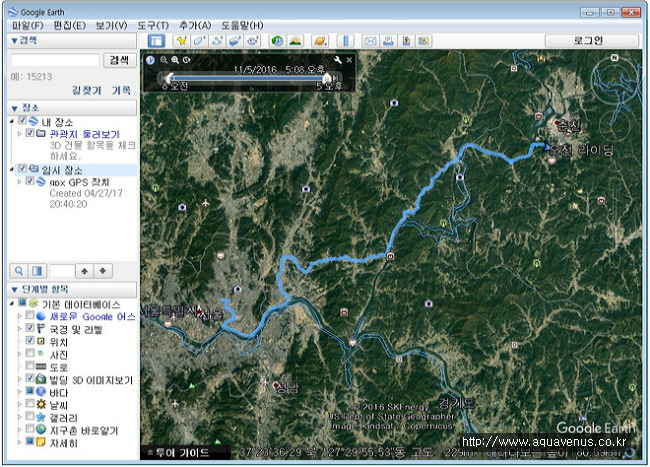Enable the 도로 layer checkbox
The width and height of the screenshot is (650, 467).
coord(30,365)
